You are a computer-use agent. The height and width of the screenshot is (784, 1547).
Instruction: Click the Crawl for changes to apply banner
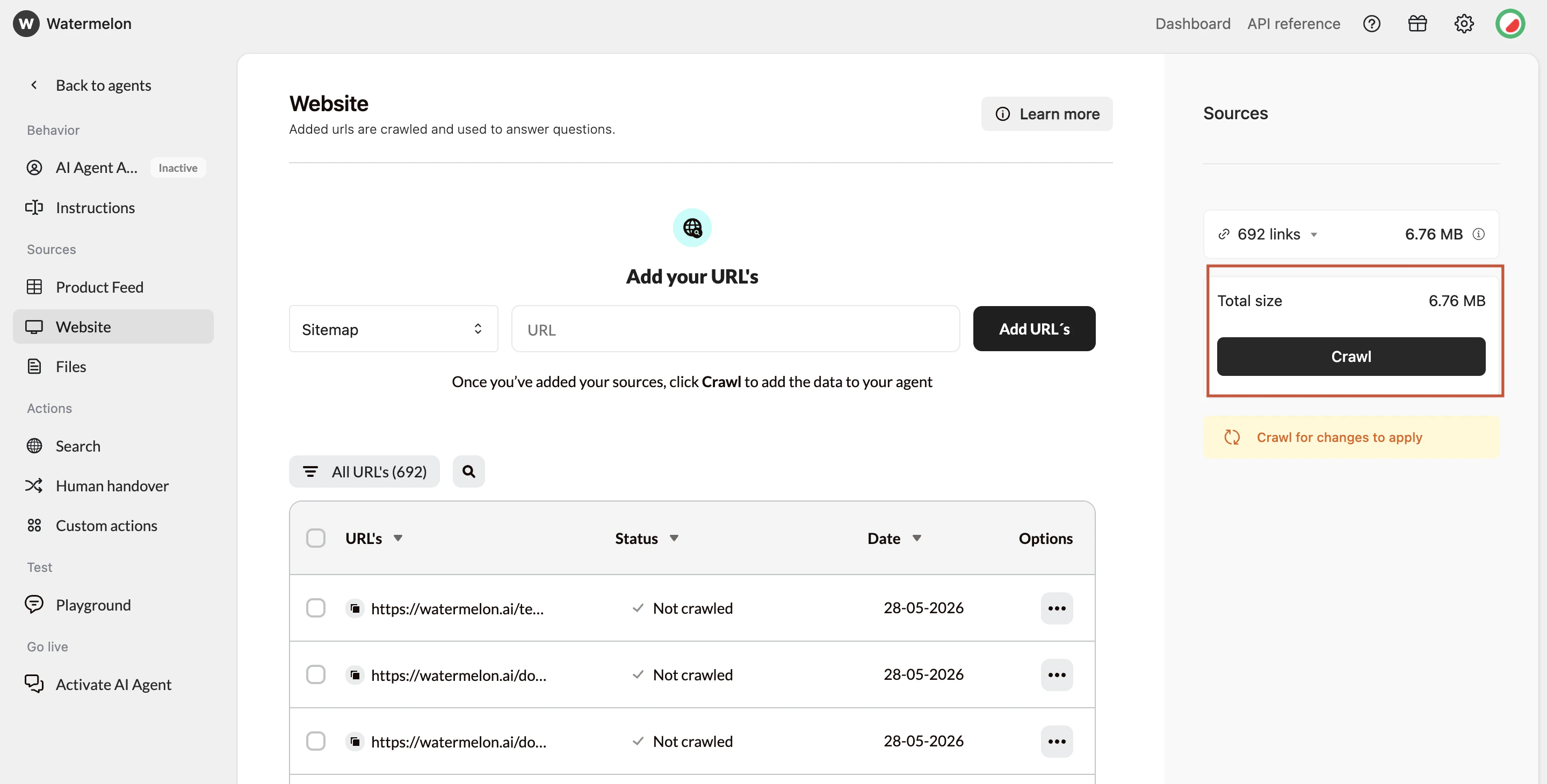click(x=1350, y=437)
